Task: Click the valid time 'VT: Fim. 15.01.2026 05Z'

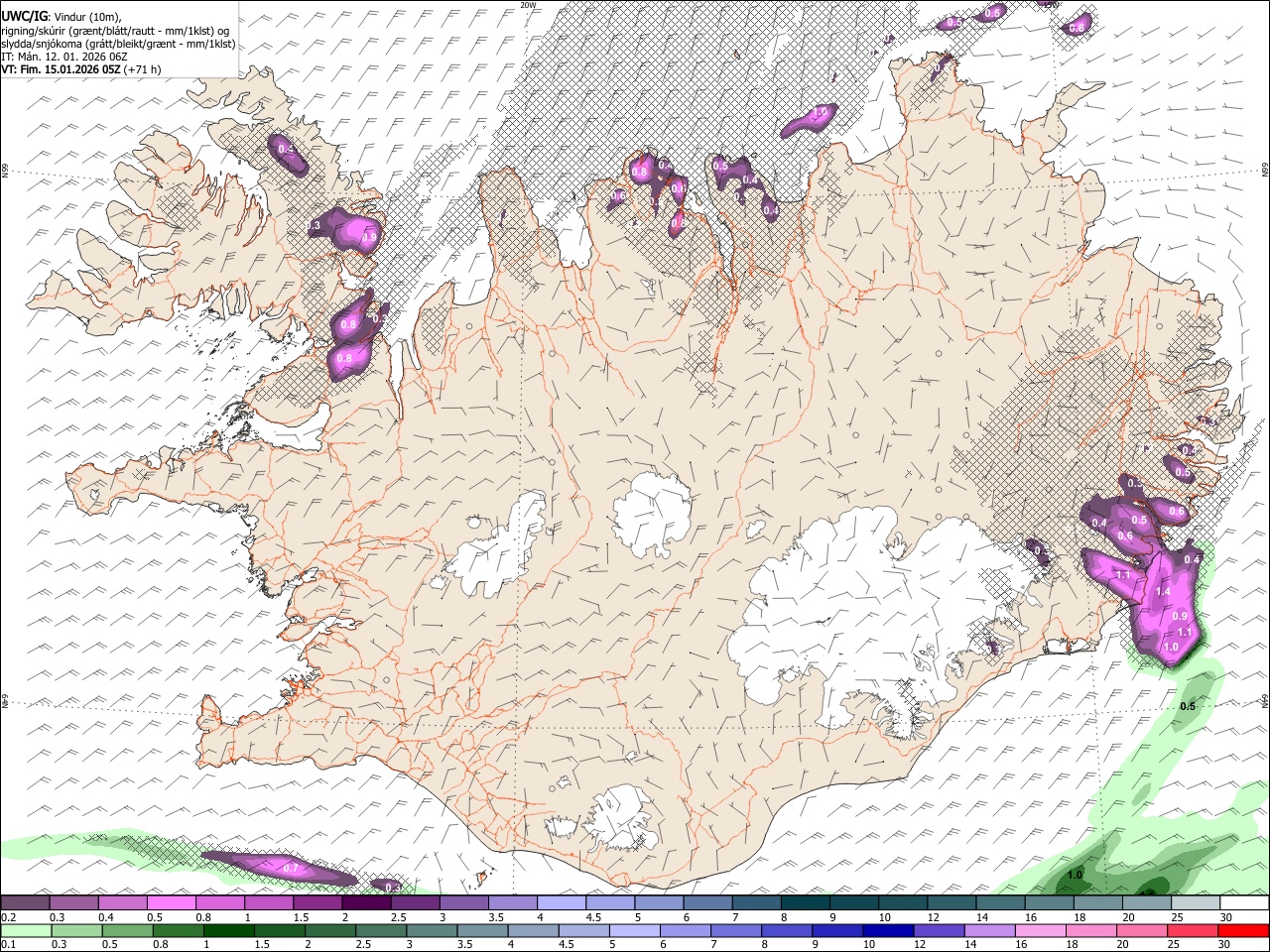Action: coord(61,69)
